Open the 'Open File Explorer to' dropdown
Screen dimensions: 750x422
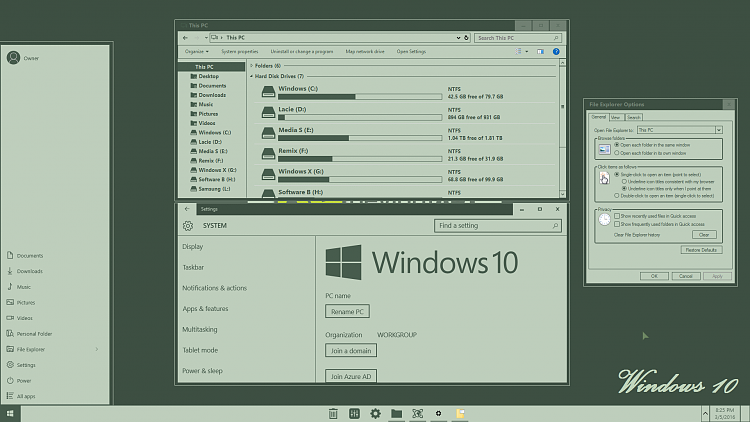(680, 130)
